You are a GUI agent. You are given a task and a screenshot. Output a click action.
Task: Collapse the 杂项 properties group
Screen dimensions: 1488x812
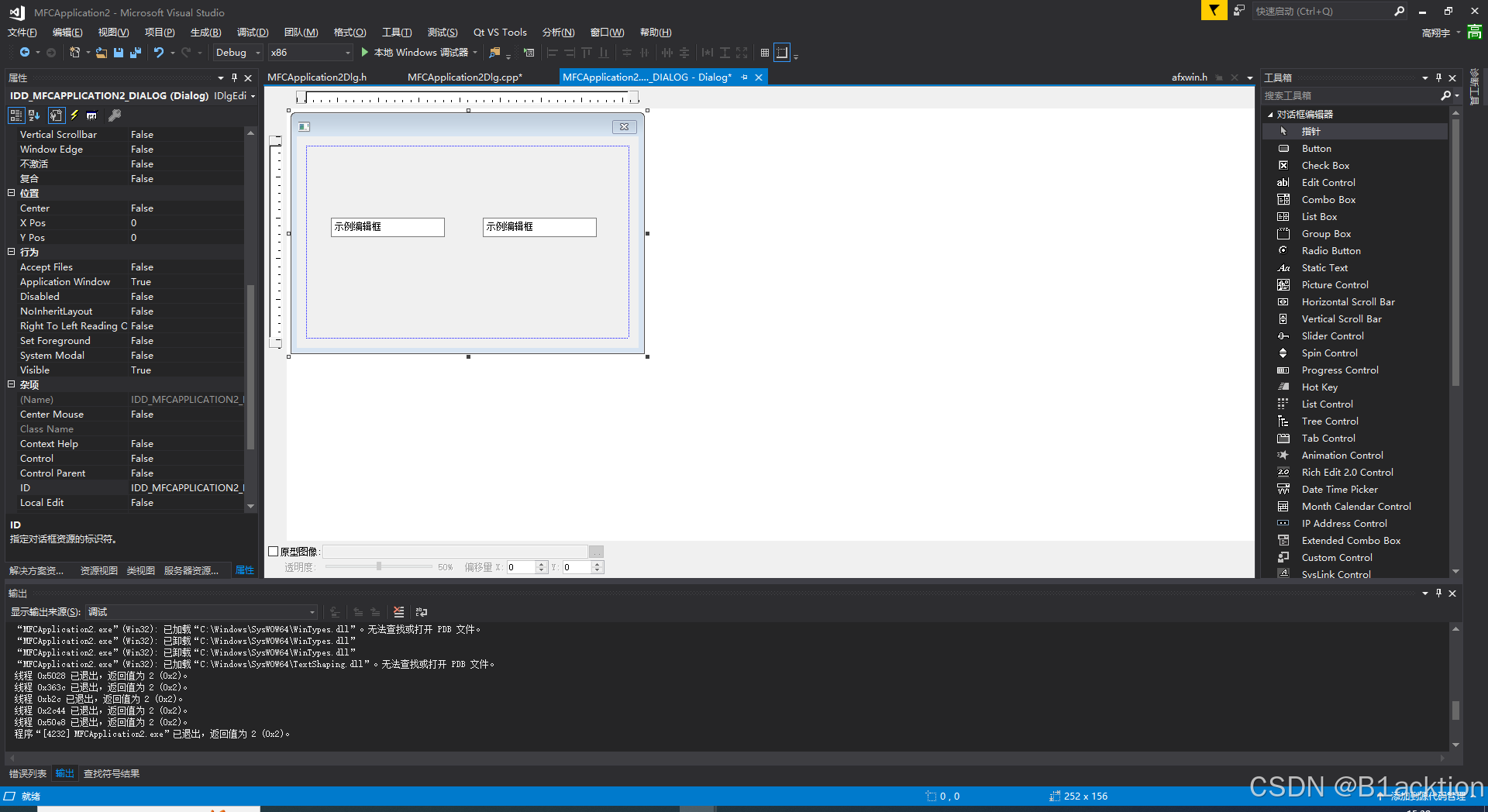click(x=11, y=384)
